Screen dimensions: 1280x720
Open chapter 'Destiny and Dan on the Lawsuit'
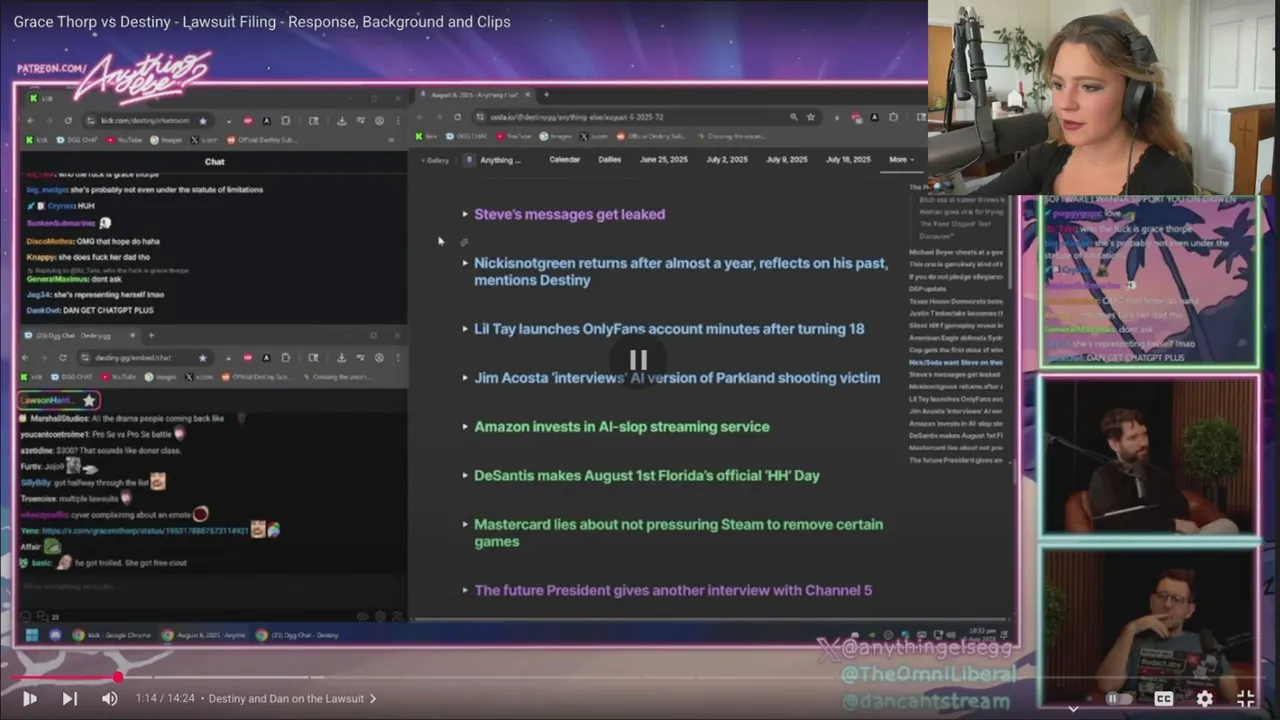292,699
